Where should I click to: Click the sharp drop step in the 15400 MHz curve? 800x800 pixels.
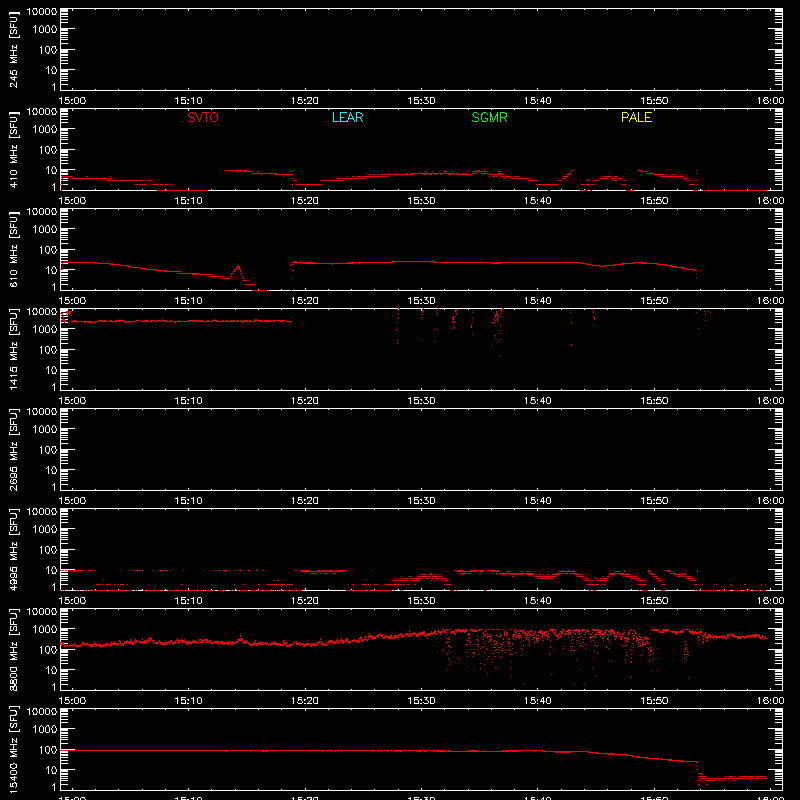point(697,769)
